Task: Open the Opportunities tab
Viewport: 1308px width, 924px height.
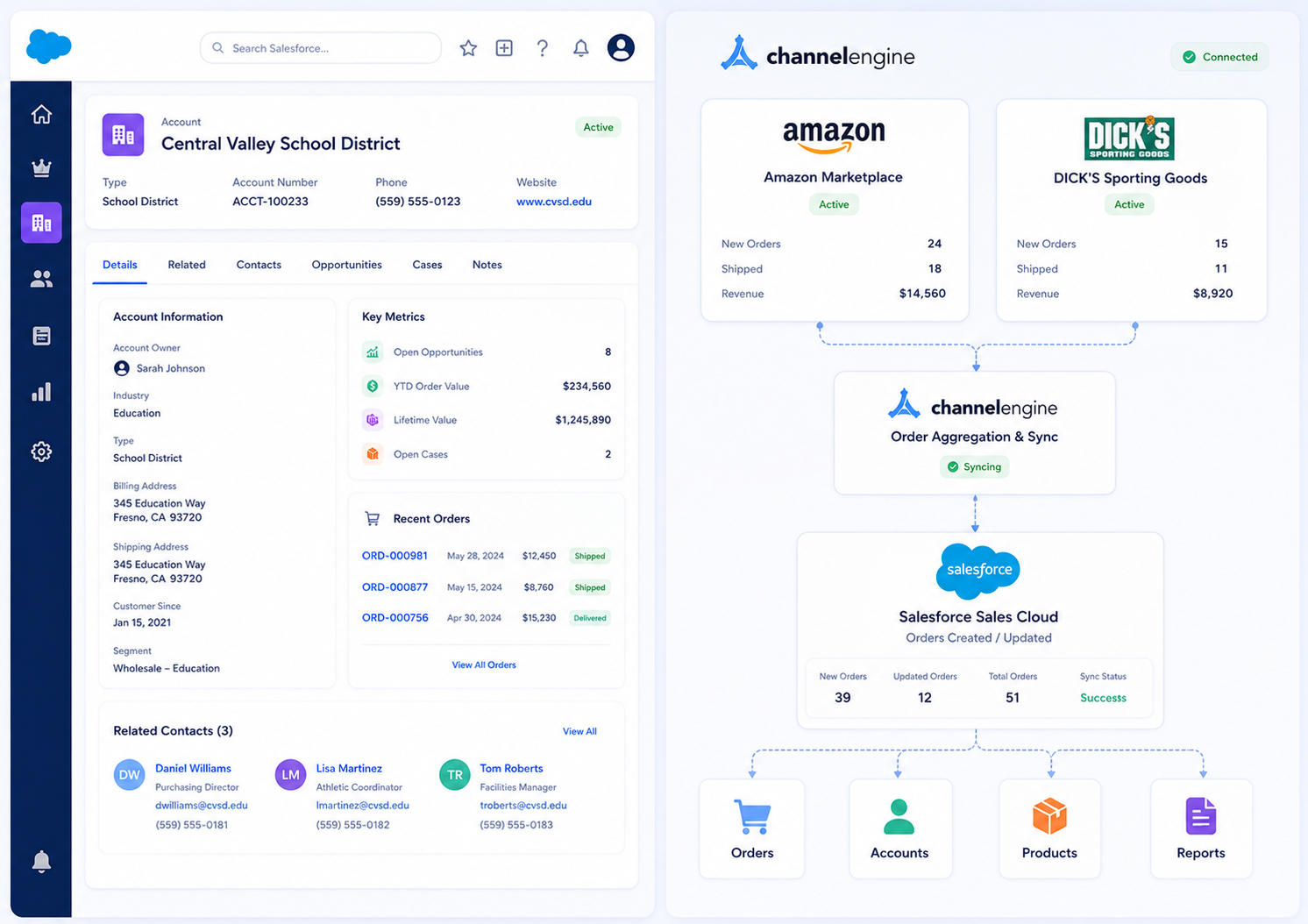Action: click(347, 265)
